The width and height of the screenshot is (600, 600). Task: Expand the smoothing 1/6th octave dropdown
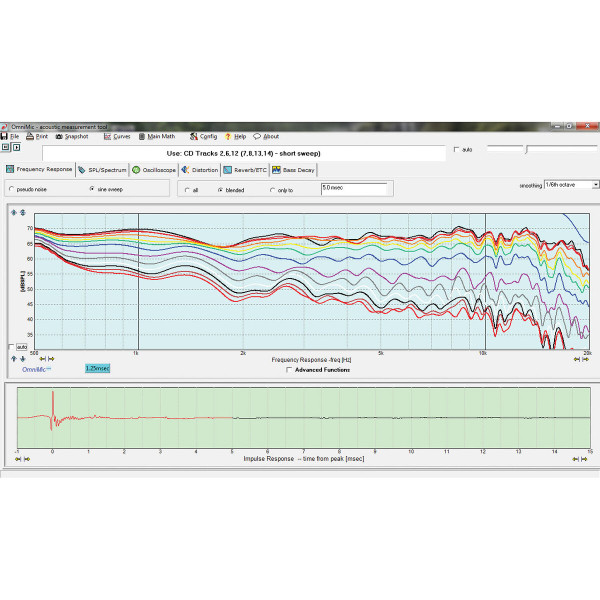tap(595, 185)
